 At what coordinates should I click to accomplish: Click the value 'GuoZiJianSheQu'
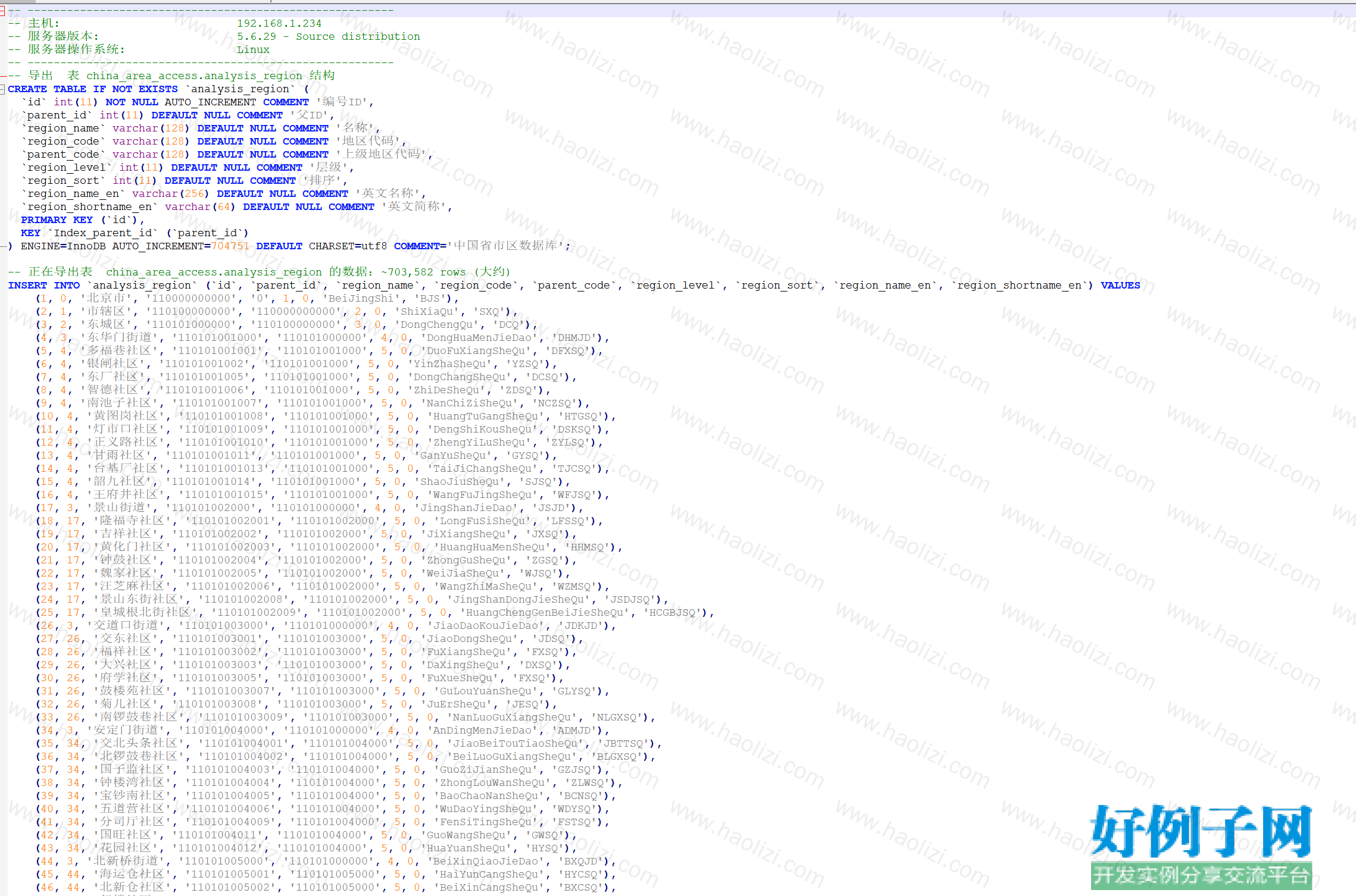click(x=486, y=770)
